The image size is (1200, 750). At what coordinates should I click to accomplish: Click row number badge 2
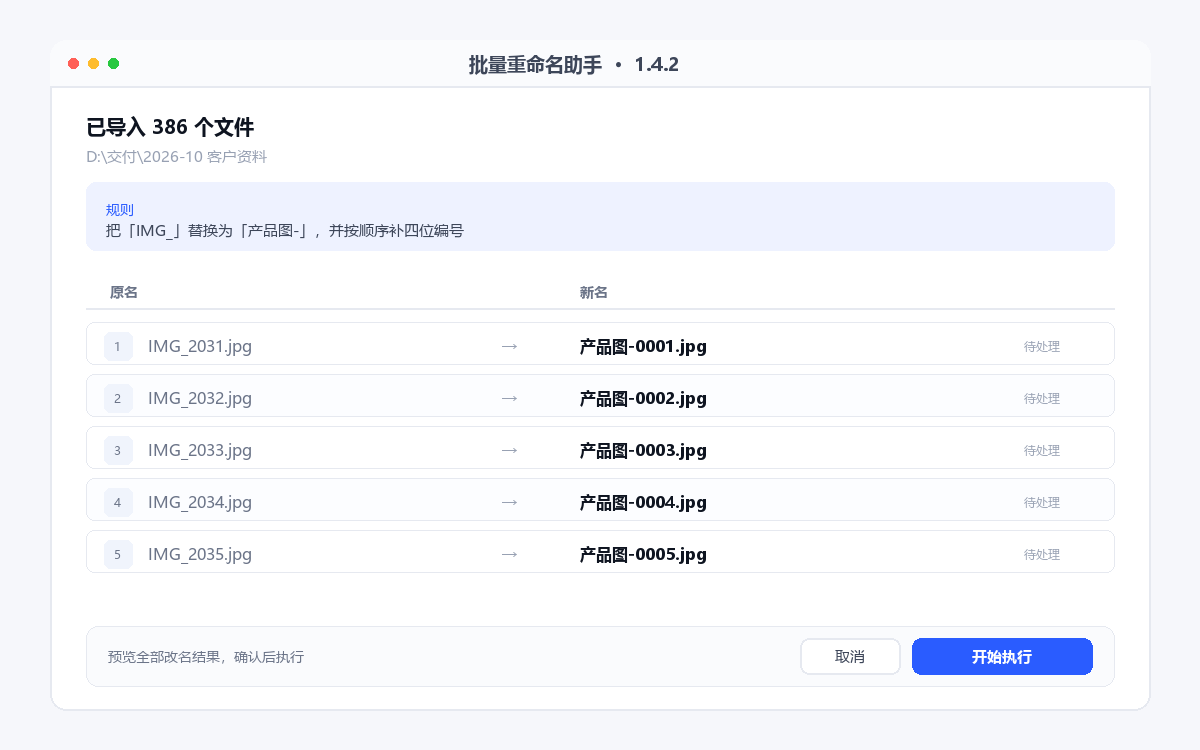point(118,399)
